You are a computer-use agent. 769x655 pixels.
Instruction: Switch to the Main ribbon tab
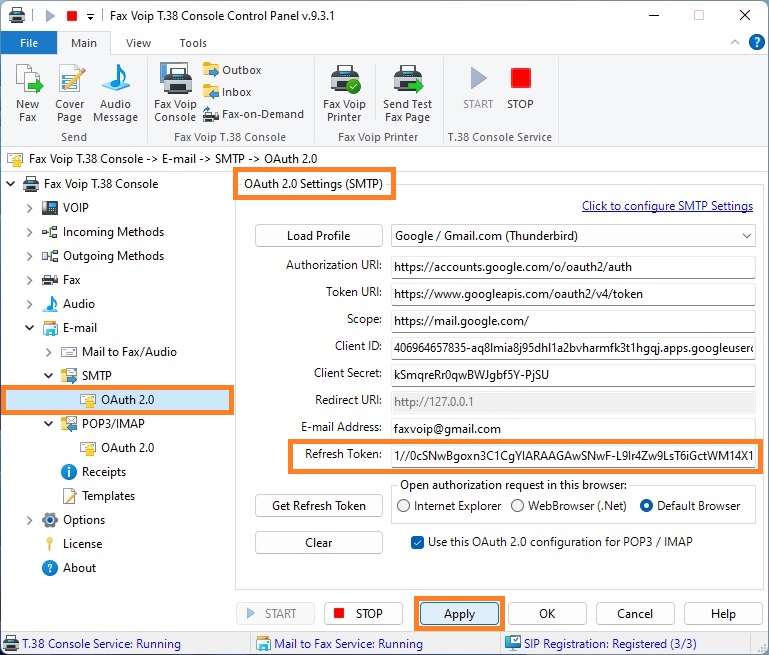(84, 43)
